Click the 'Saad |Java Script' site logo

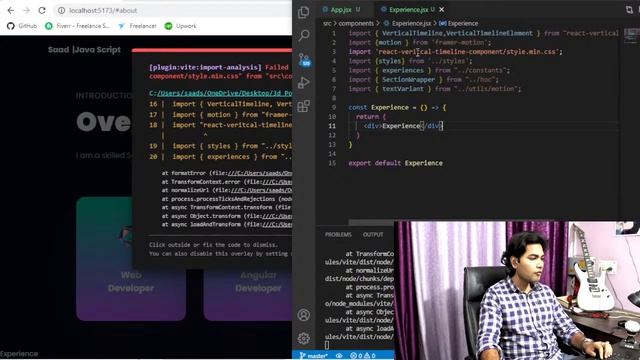[84, 50]
